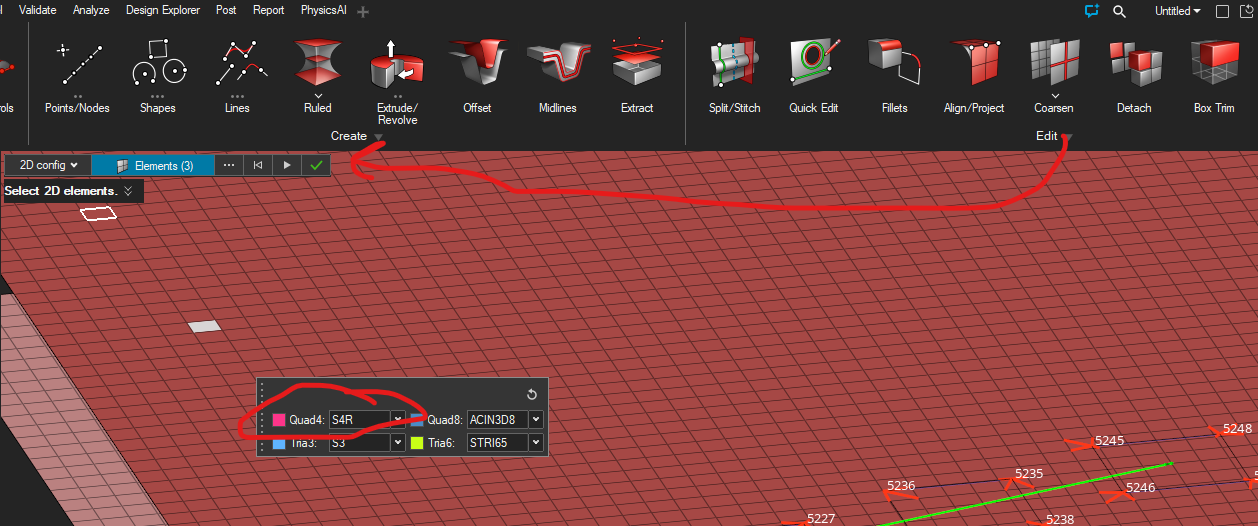The image size is (1258, 526).
Task: Open the Validate ribbon tab
Action: point(38,10)
